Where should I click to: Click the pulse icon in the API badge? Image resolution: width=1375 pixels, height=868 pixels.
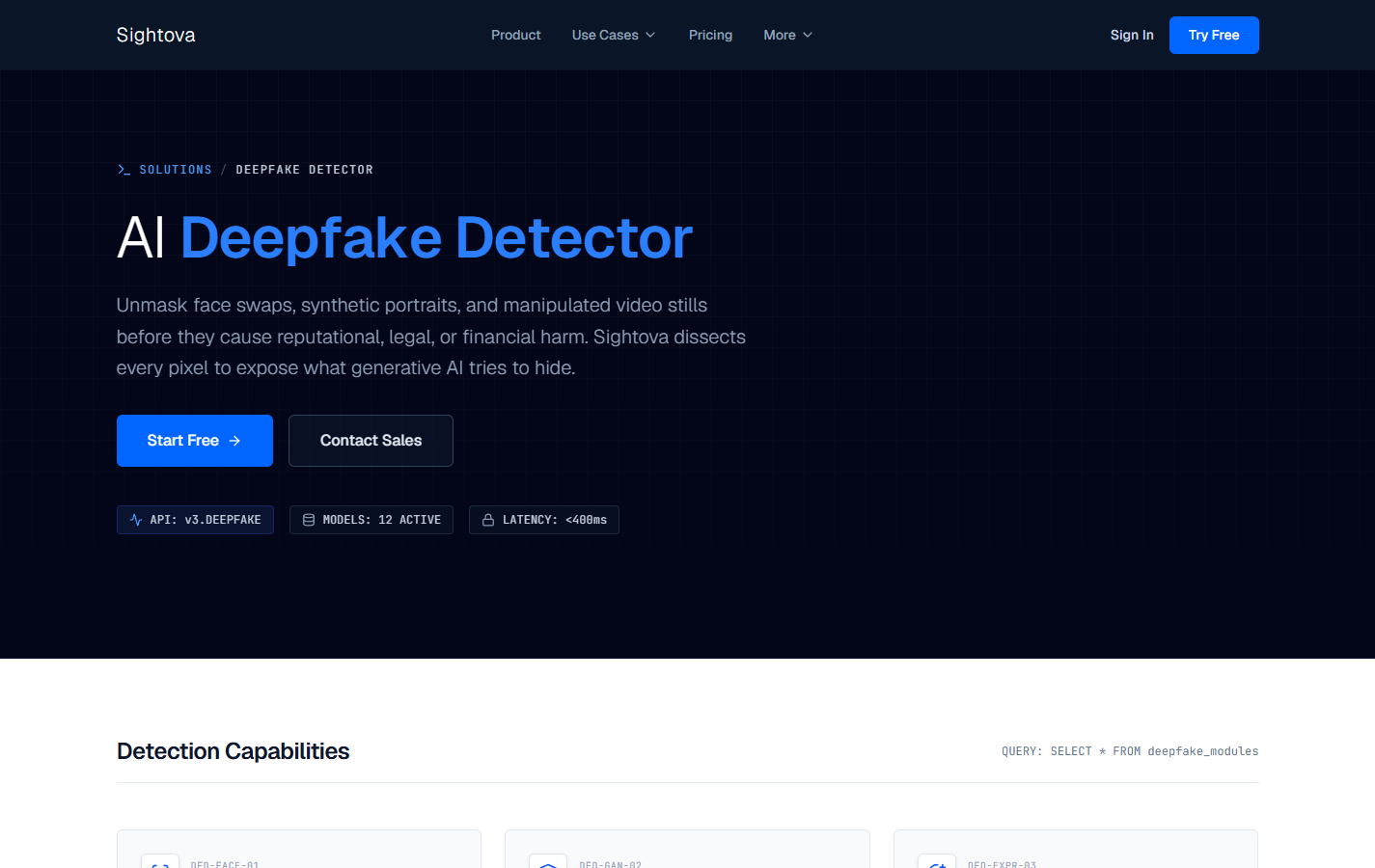click(x=136, y=520)
